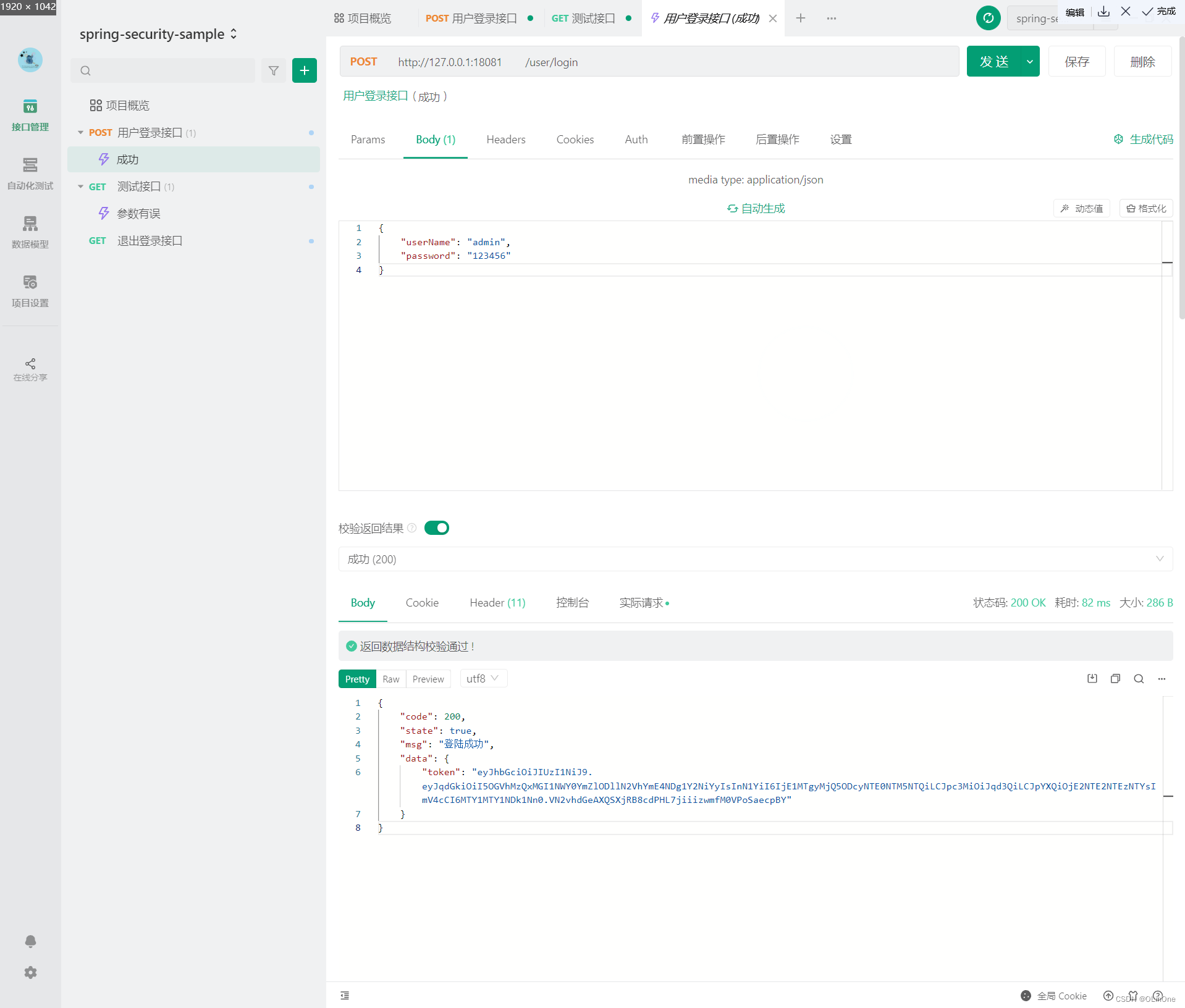Open the spring-security-sample project switcher
This screenshot has width=1185, height=1008.
pyautogui.click(x=158, y=34)
